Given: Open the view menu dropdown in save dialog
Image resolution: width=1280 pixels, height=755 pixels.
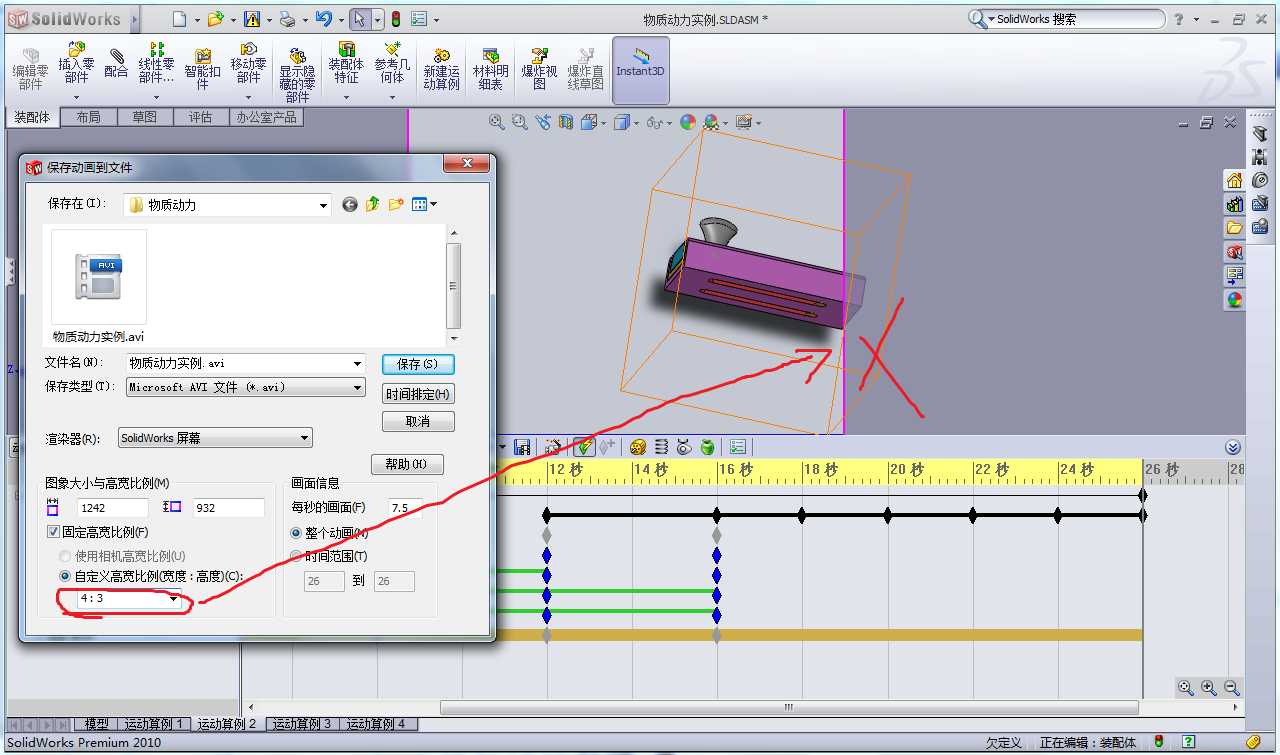Looking at the screenshot, I should click(433, 205).
